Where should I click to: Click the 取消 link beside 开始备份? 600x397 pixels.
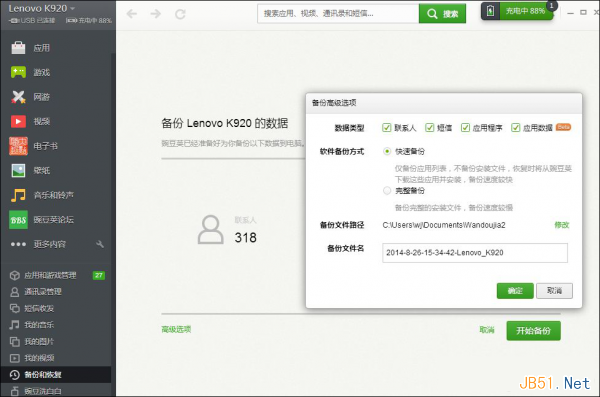click(487, 330)
